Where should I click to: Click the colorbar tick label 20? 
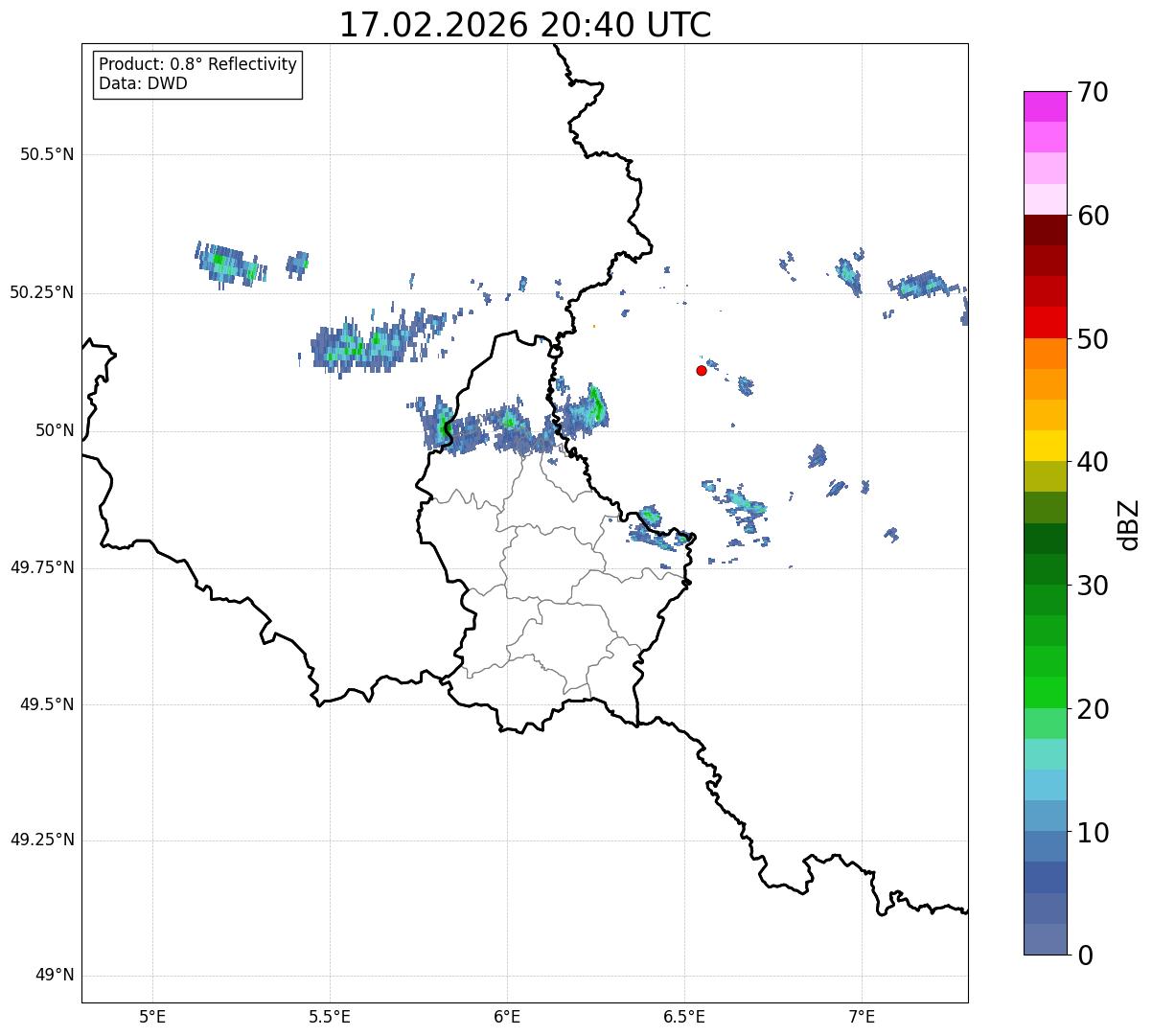(x=1093, y=709)
